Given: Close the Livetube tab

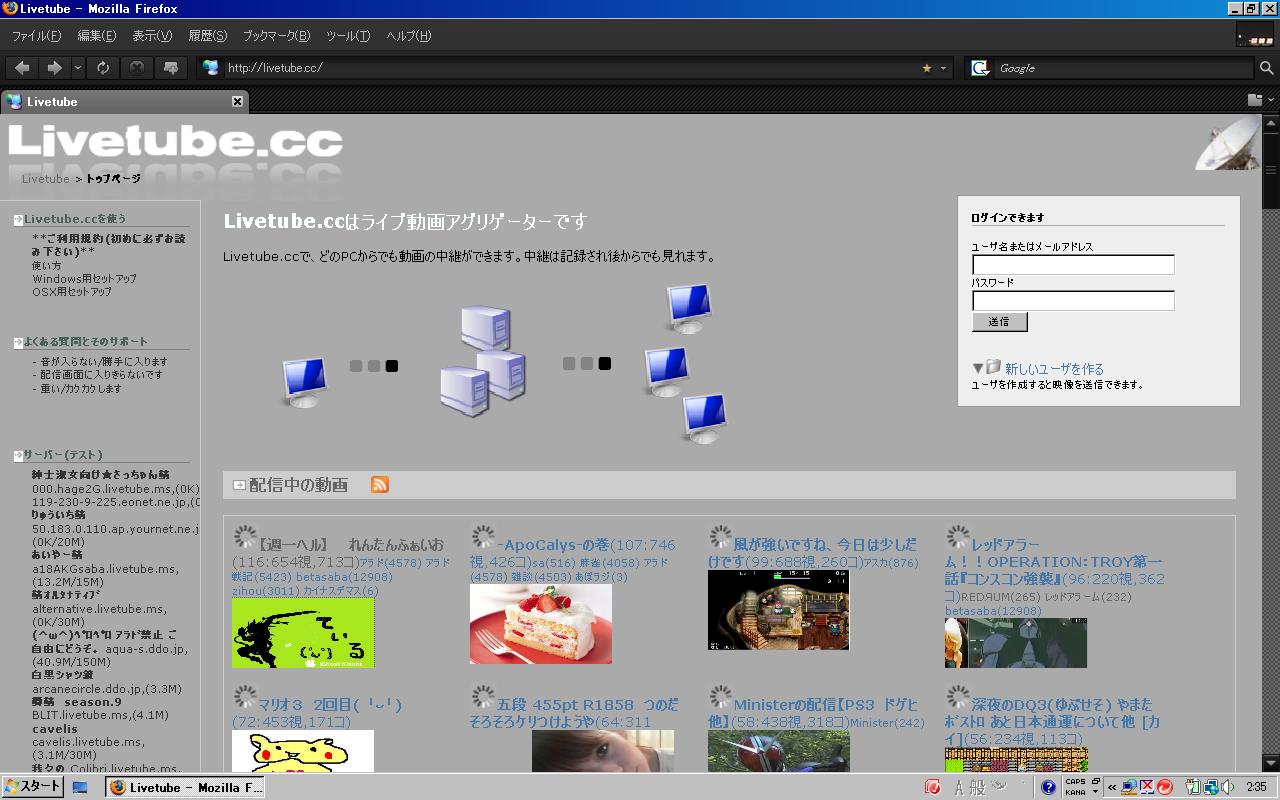Looking at the screenshot, I should (x=237, y=101).
